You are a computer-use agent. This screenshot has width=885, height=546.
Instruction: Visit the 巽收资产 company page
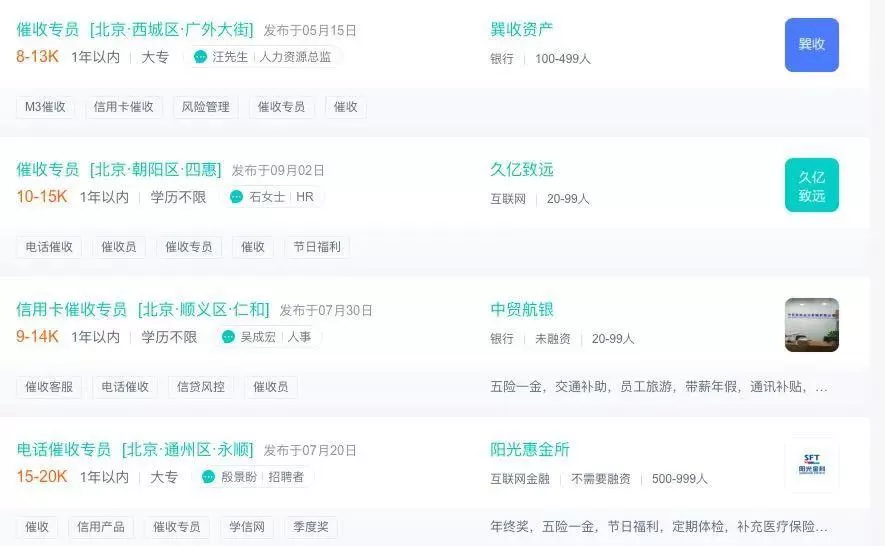pyautogui.click(x=522, y=29)
